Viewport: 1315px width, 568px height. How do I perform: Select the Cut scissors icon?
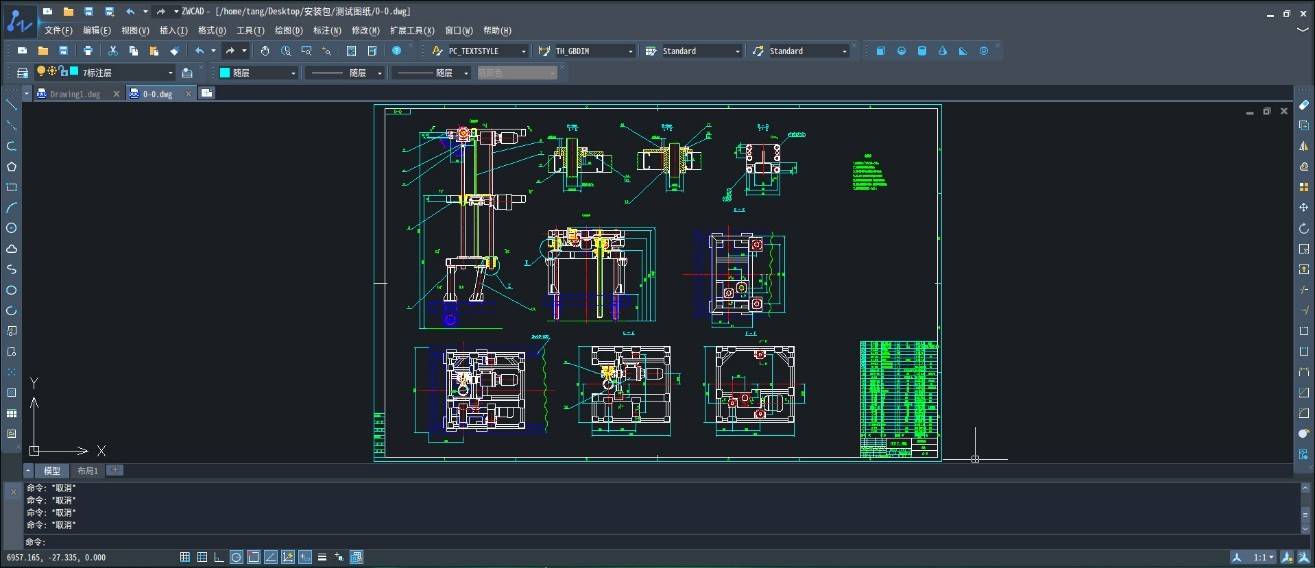(112, 50)
